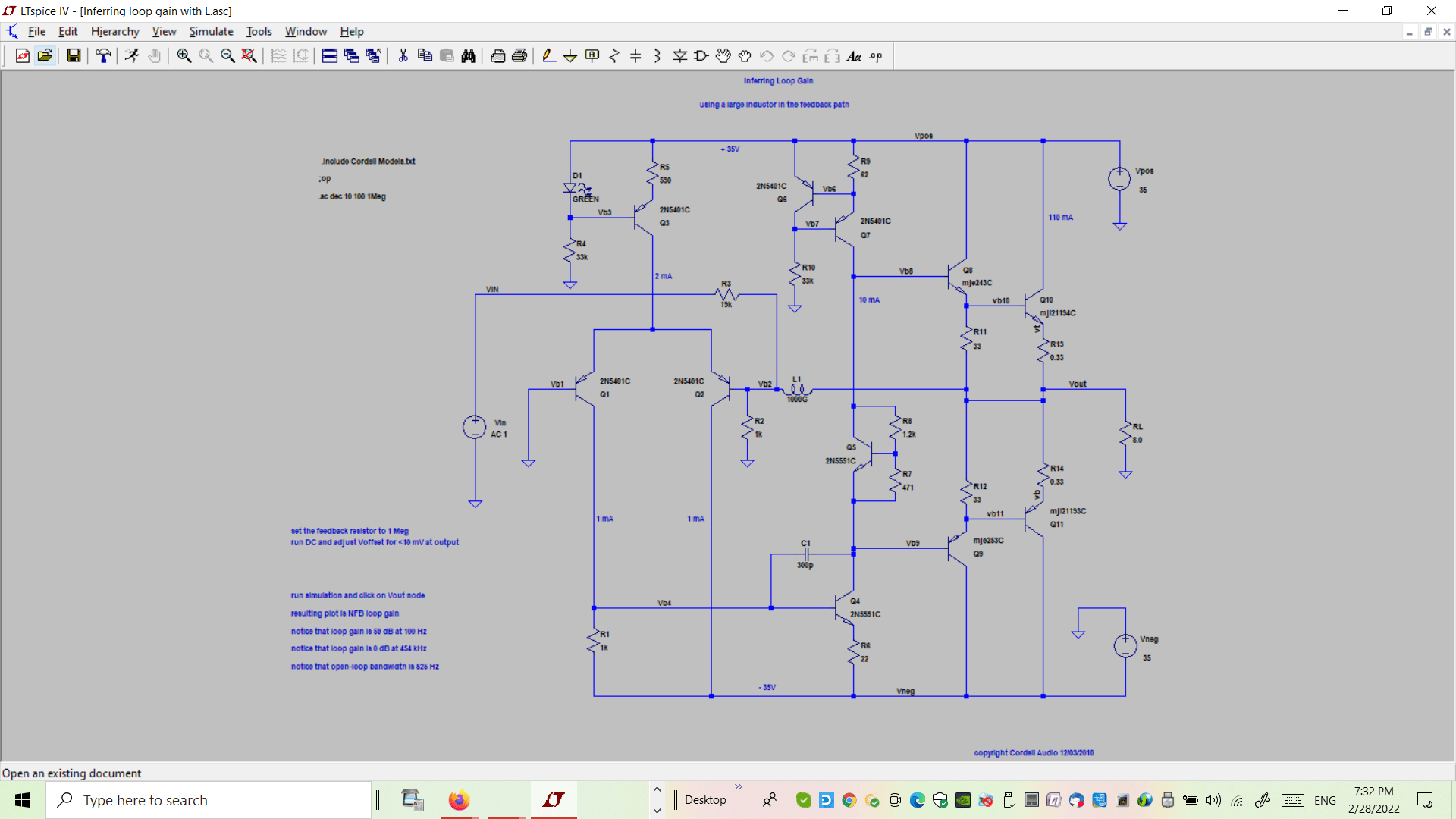Open the Edit menu
1456x819 pixels.
(68, 31)
